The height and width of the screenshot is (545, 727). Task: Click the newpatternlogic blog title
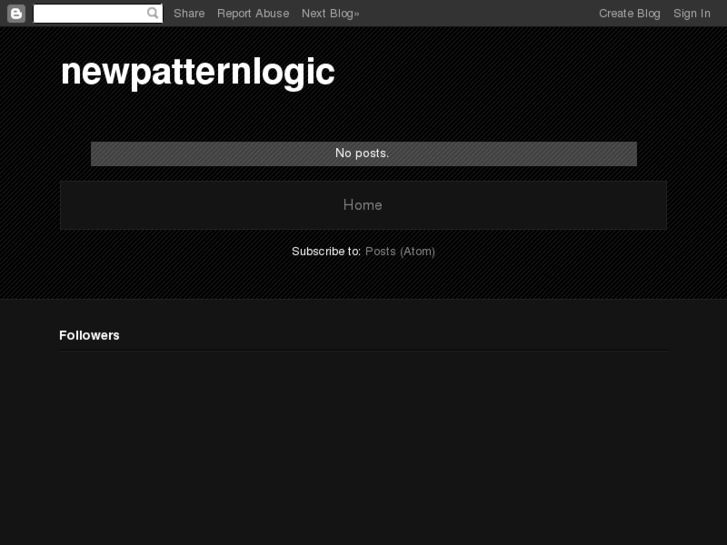198,72
